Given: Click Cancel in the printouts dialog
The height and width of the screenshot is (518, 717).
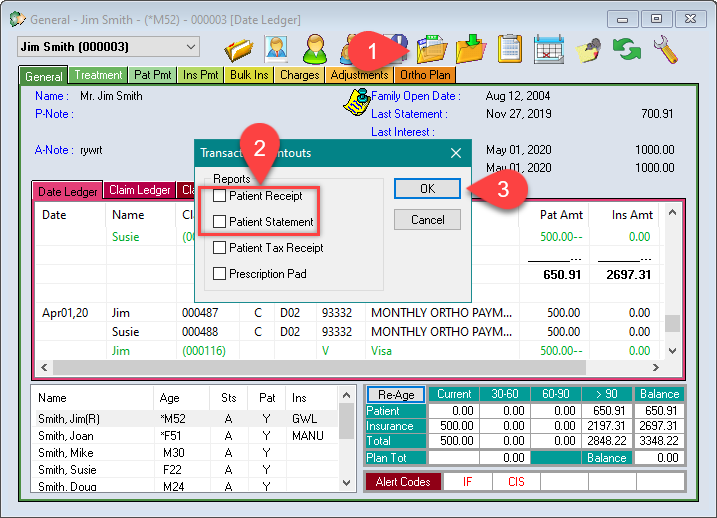Looking at the screenshot, I should click(x=428, y=220).
